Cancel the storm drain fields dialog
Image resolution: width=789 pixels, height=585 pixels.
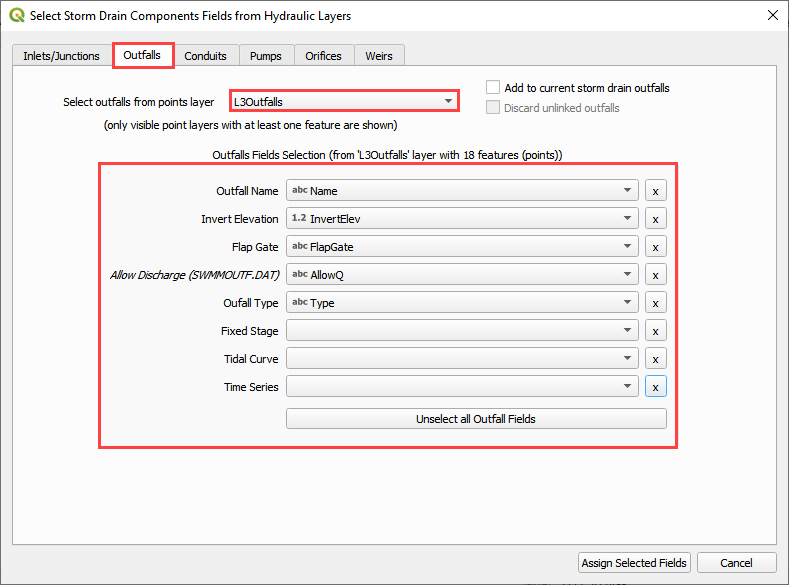pyautogui.click(x=736, y=563)
